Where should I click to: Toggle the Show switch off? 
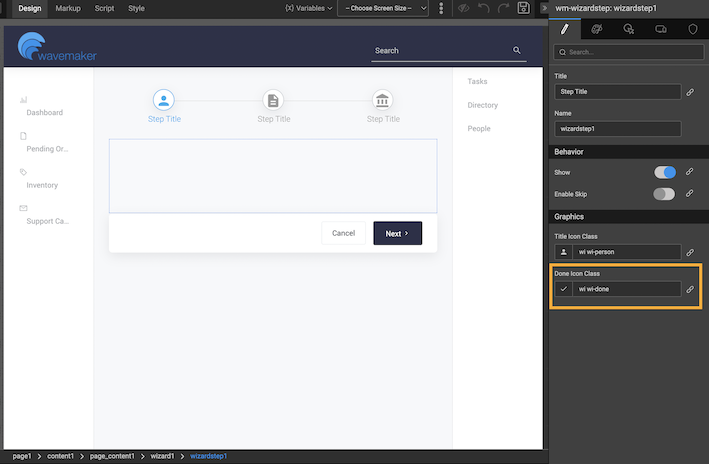664,172
